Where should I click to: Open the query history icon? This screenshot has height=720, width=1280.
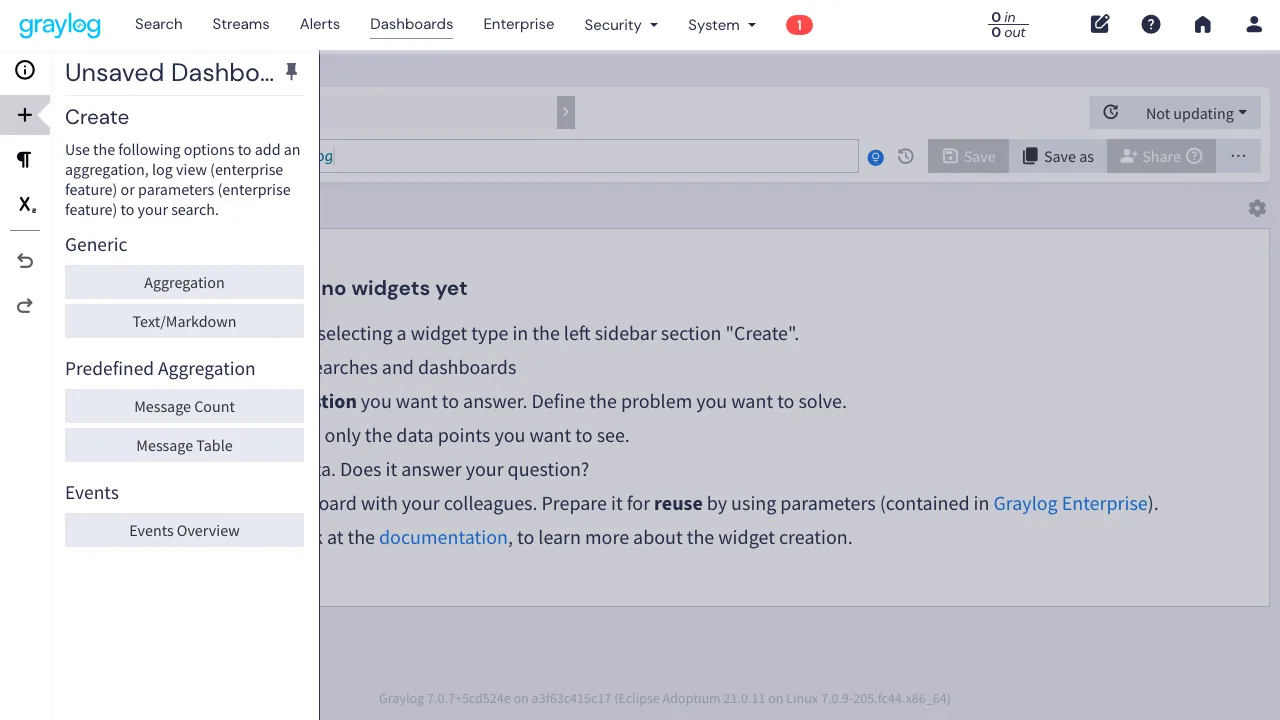906,156
